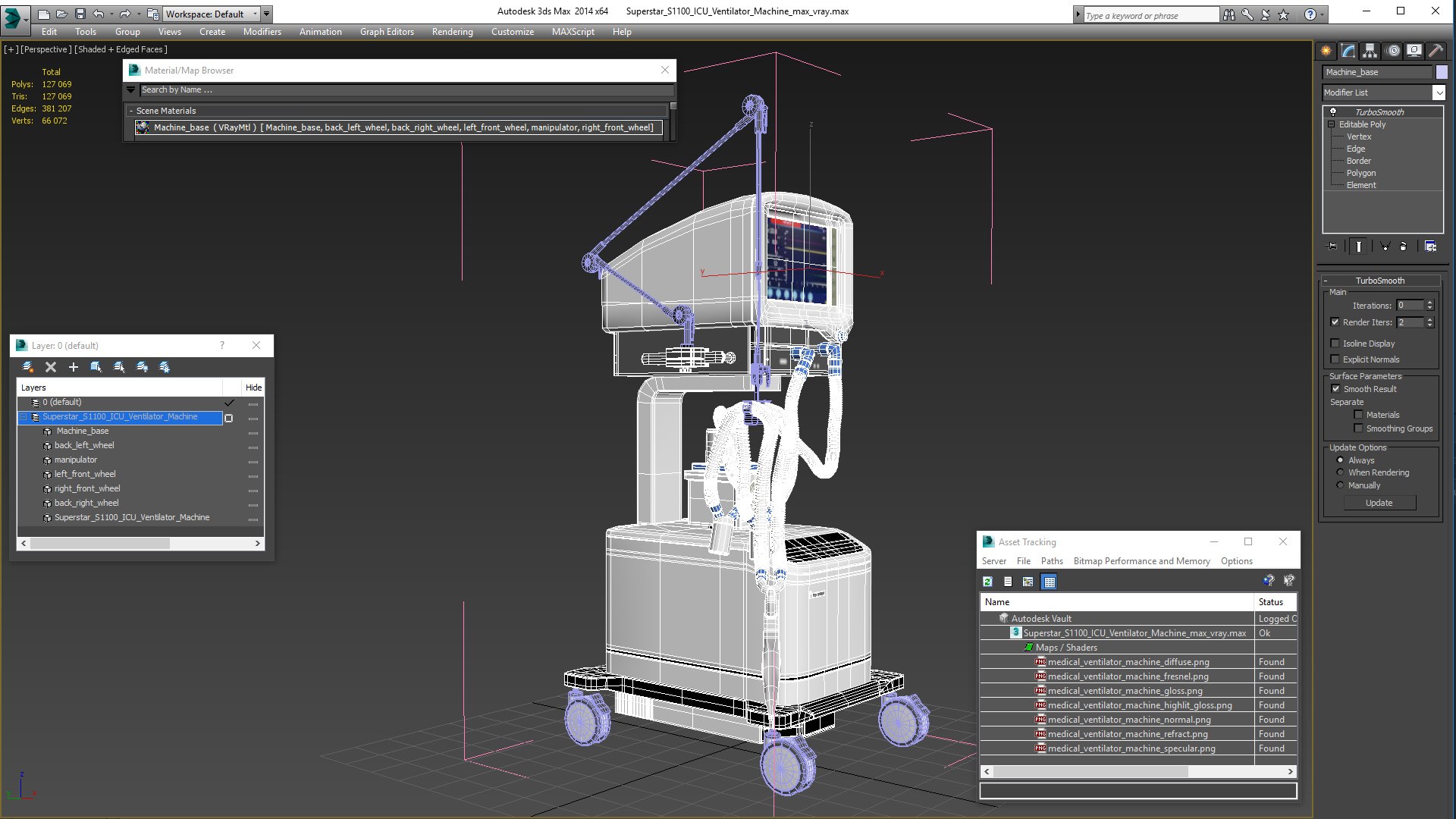Toggle Show End Result icon
This screenshot has height=819, width=1456.
(1358, 246)
